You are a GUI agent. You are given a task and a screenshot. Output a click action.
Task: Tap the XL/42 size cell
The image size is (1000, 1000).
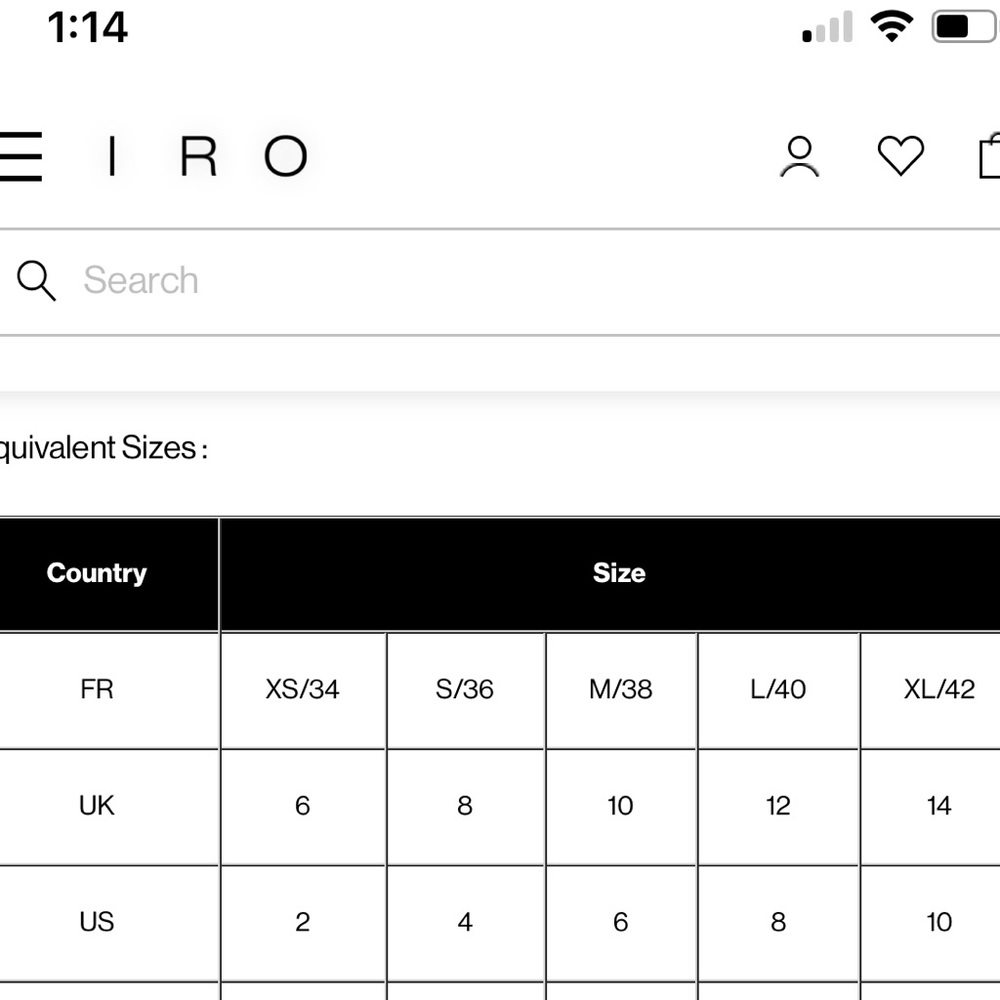[931, 690]
